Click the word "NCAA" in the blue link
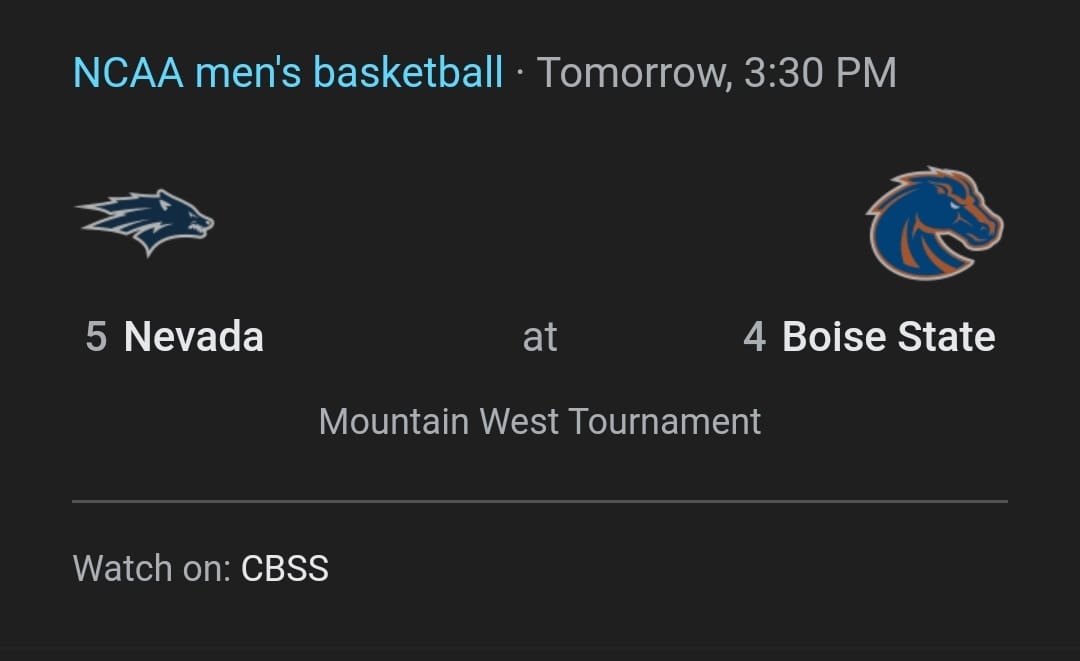 (129, 73)
